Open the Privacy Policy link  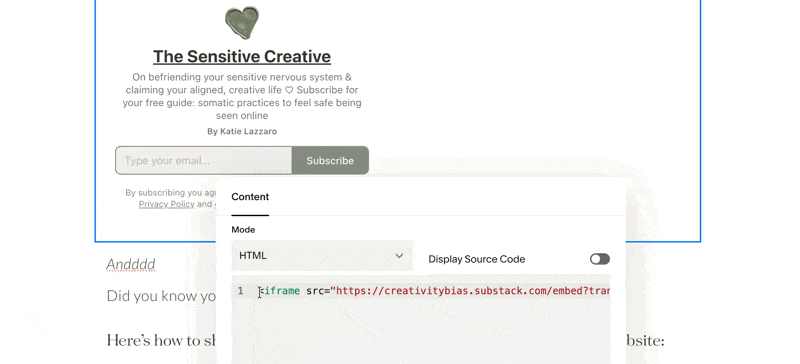(167, 204)
